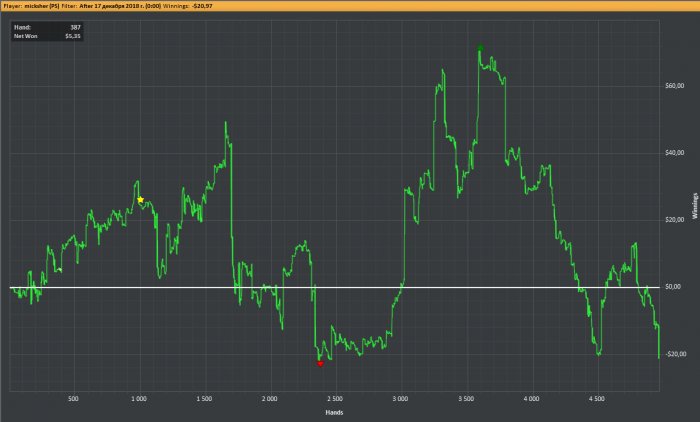Click the Hand: 387 tooltip row

pyautogui.click(x=47, y=27)
